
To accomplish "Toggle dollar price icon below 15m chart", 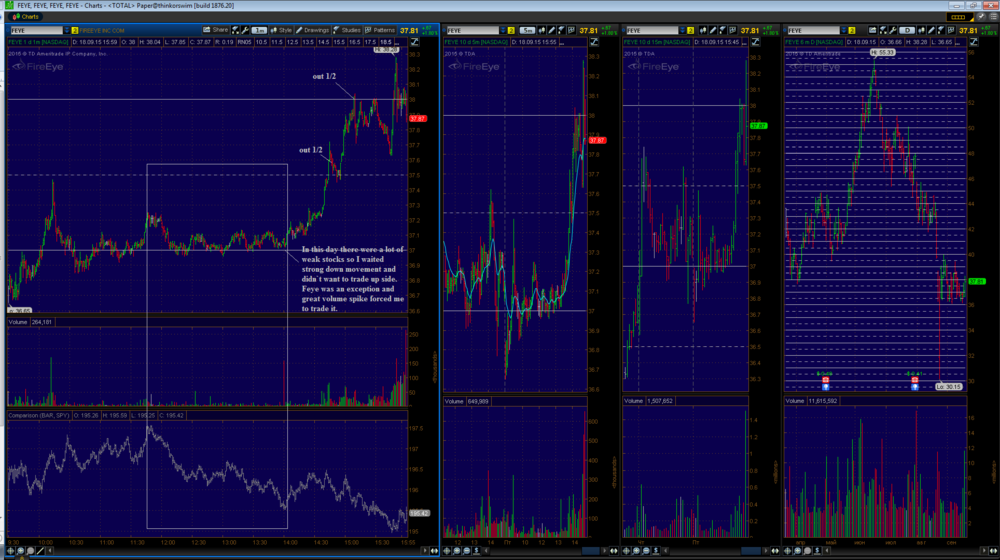I will (656, 550).
